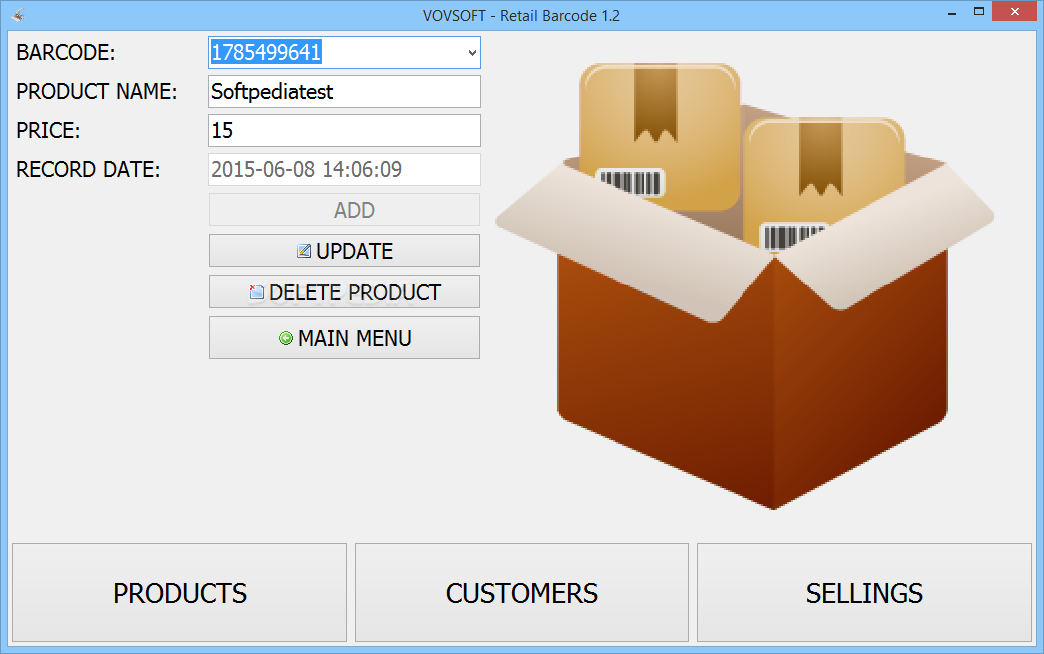This screenshot has width=1044, height=654.
Task: Click the BARCODE: label
Action: coord(66,53)
